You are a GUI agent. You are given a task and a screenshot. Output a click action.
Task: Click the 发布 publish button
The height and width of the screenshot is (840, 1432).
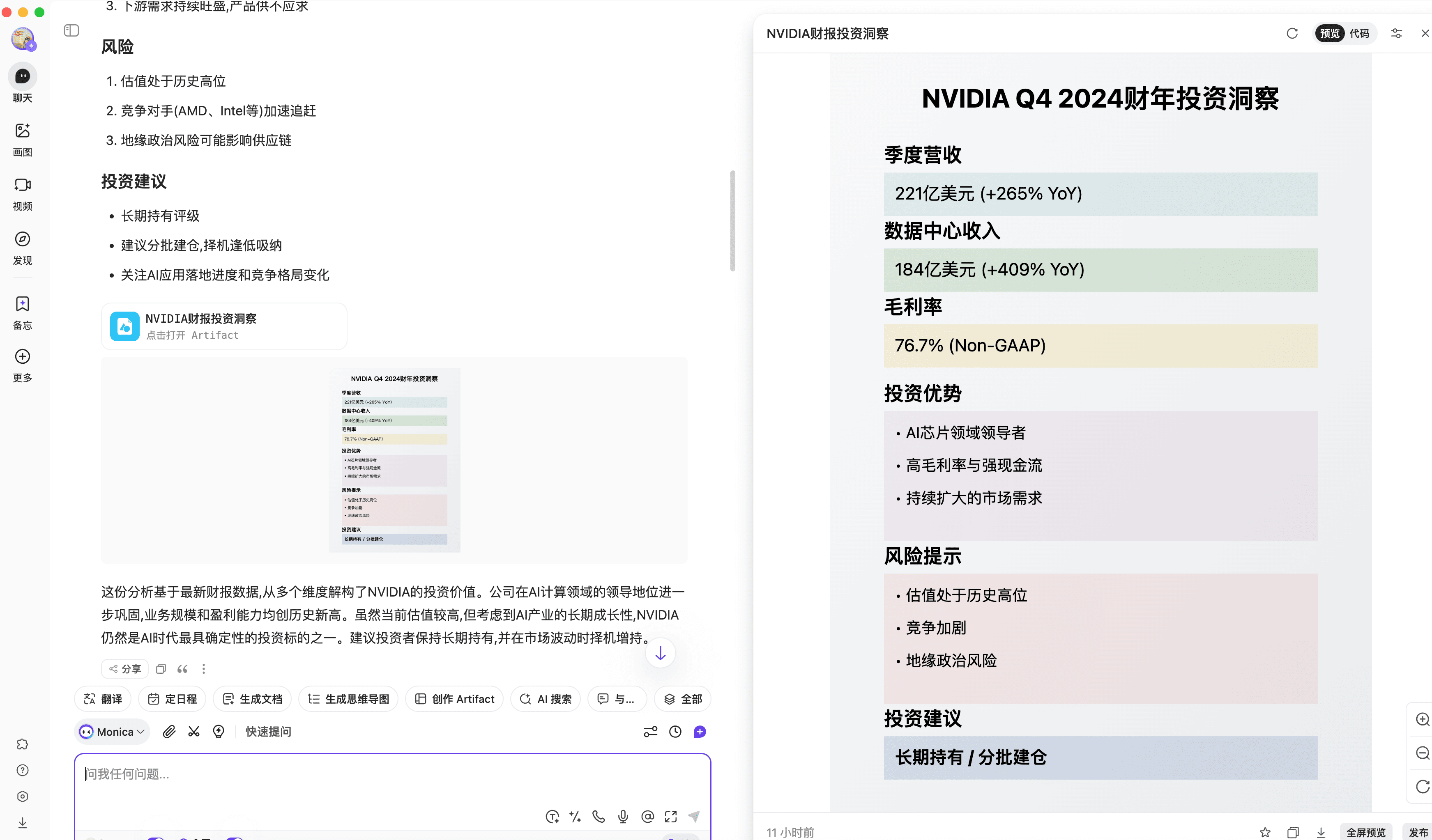pyautogui.click(x=1418, y=833)
